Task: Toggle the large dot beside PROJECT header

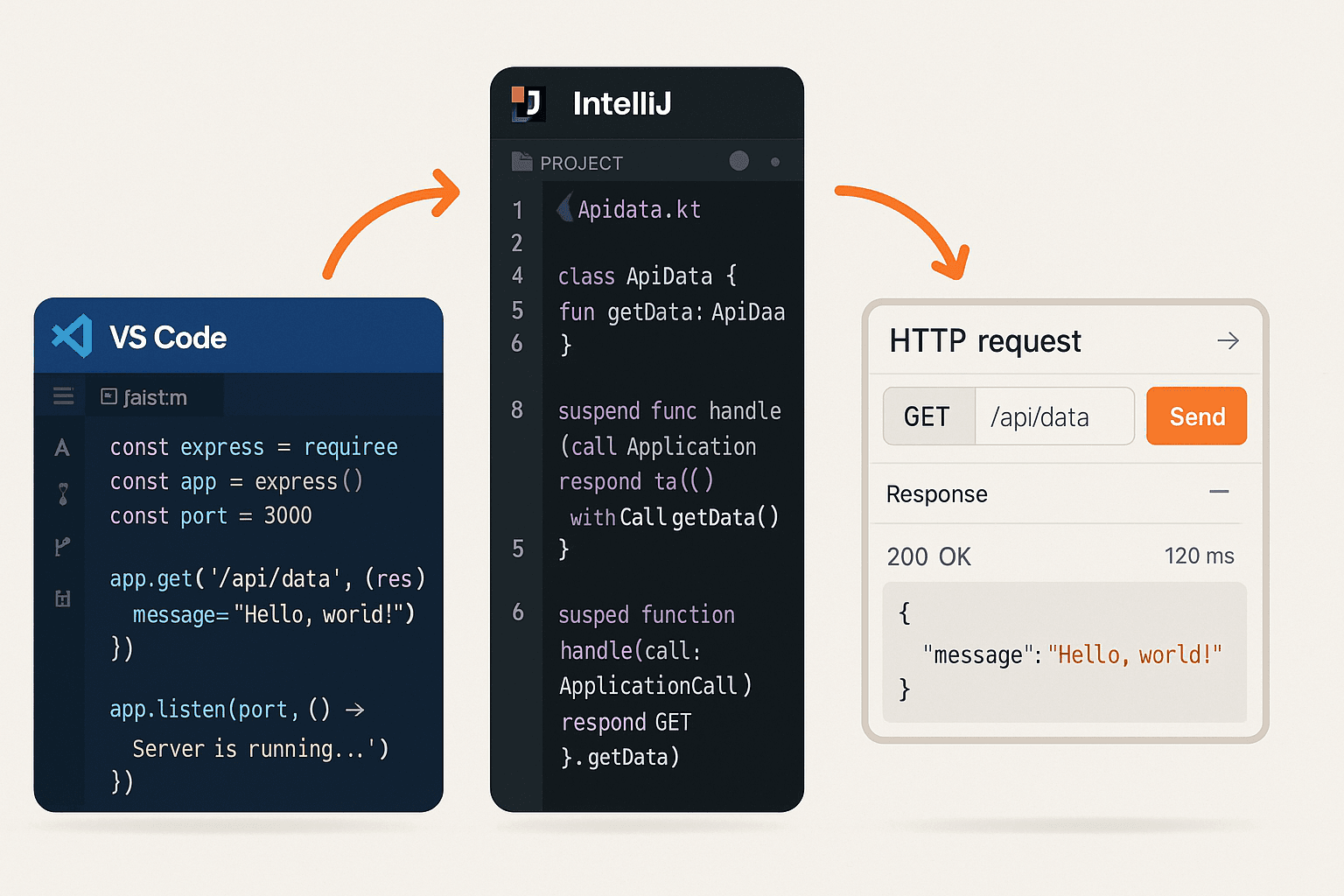Action: click(x=739, y=161)
